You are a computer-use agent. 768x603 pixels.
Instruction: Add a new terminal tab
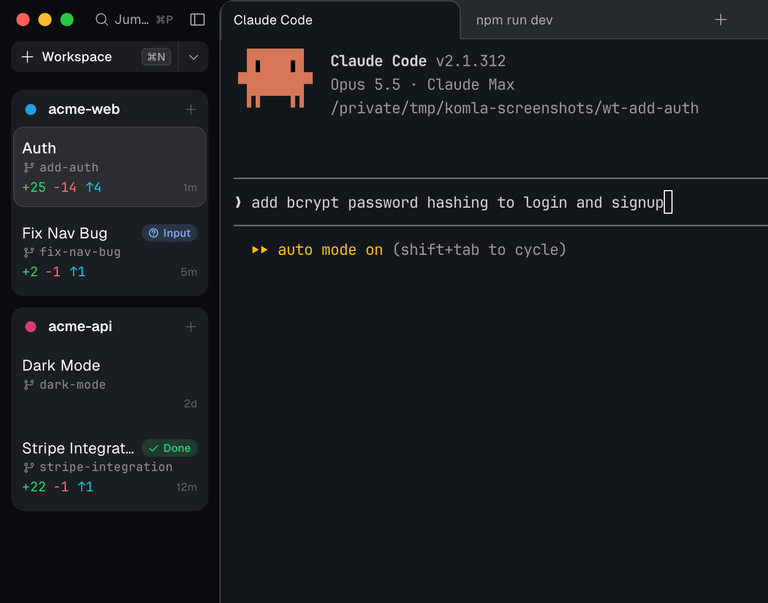point(720,20)
